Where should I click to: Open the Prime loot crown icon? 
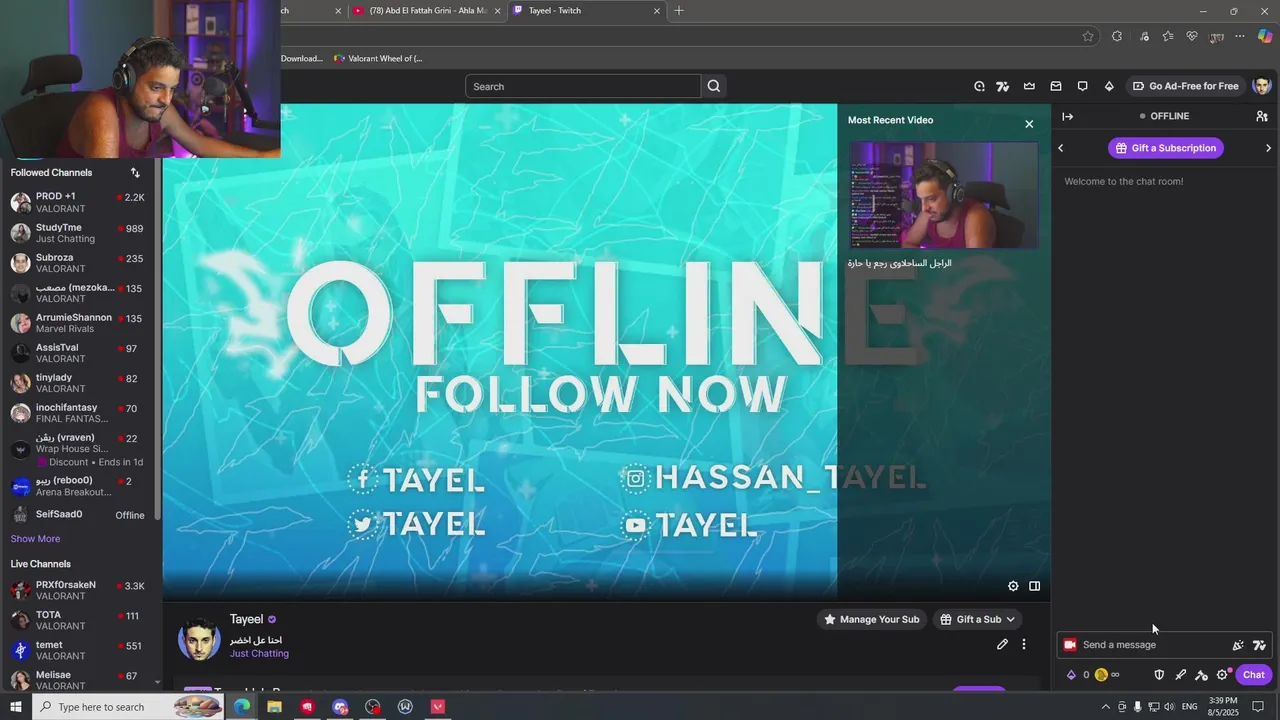point(1029,86)
